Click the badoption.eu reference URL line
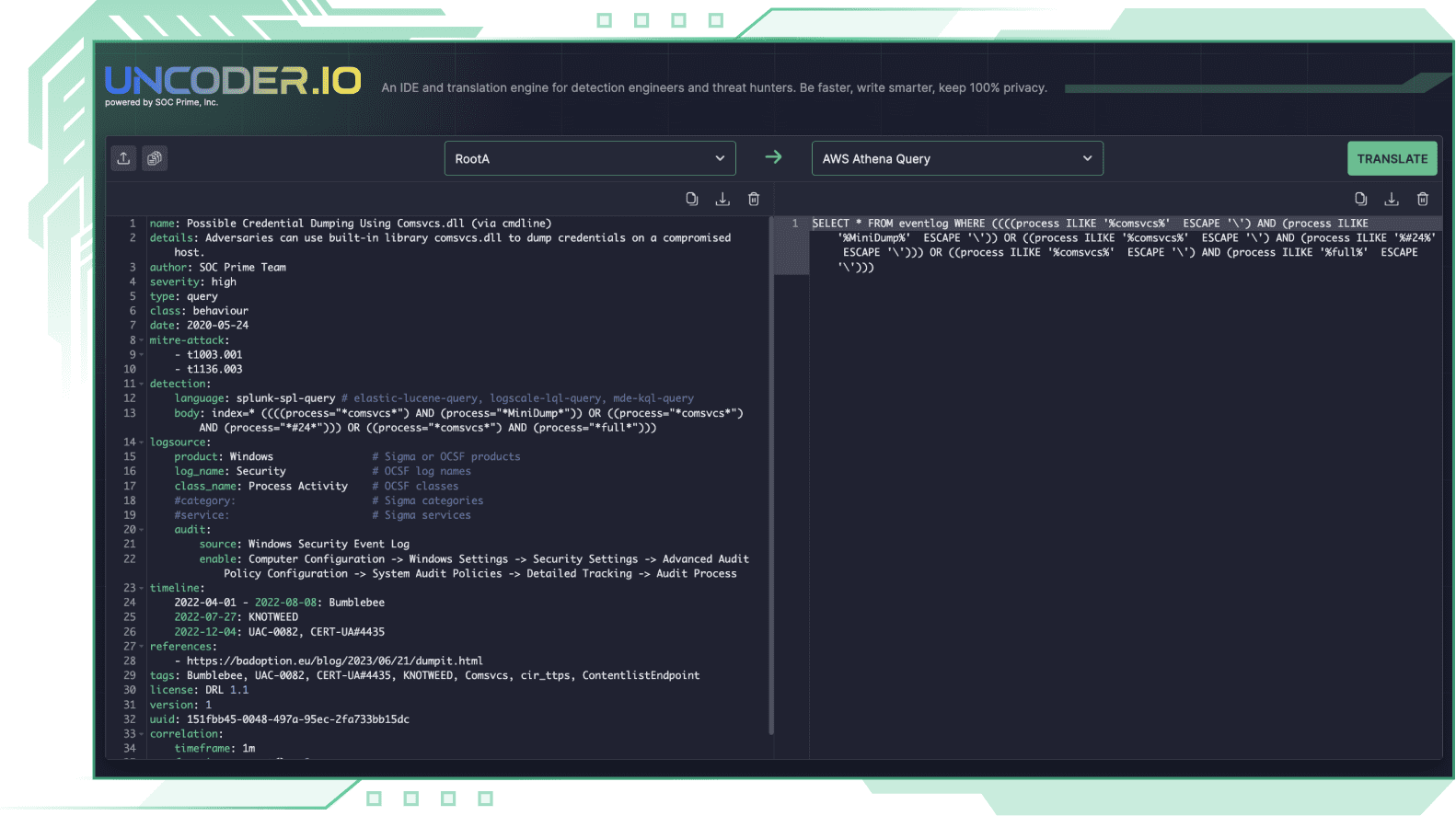Image resolution: width=1456 pixels, height=816 pixels. 334,661
